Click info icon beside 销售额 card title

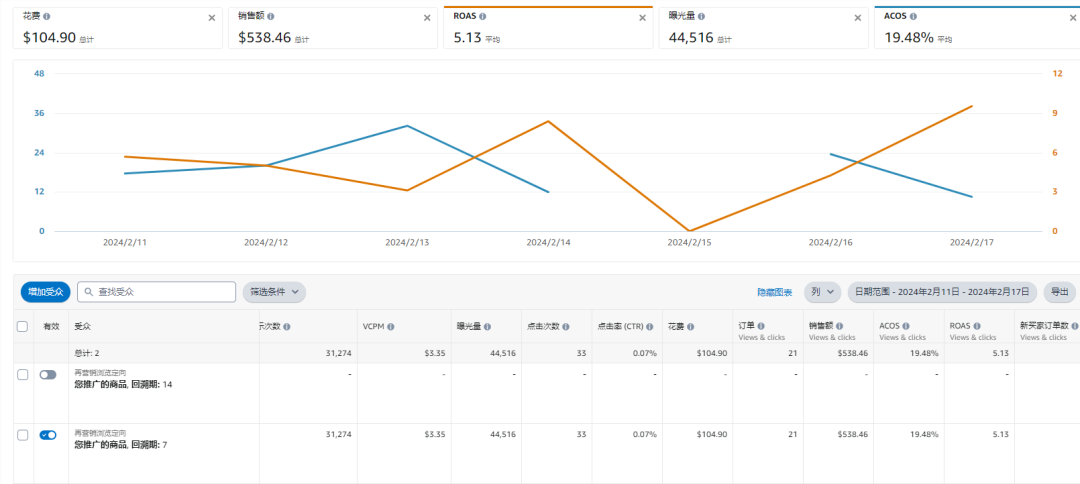[x=272, y=17]
